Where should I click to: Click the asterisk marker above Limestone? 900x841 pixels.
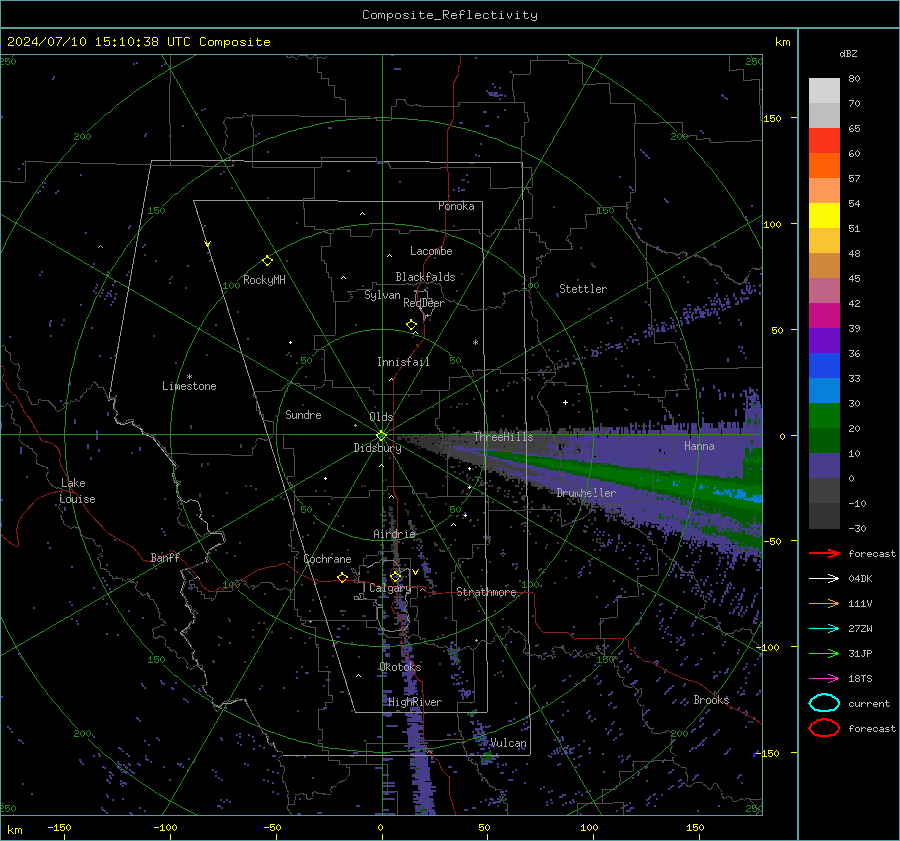tap(189, 377)
